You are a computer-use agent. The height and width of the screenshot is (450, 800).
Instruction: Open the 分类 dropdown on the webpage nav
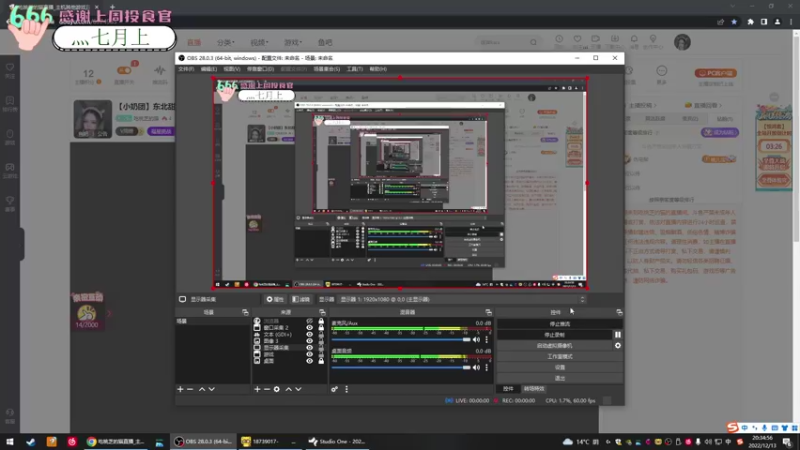[x=225, y=42]
